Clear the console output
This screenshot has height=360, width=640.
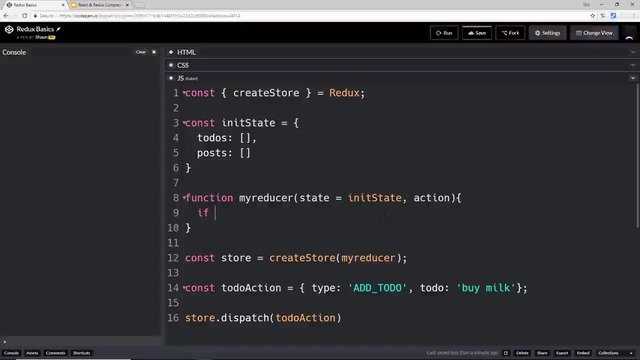(140, 52)
